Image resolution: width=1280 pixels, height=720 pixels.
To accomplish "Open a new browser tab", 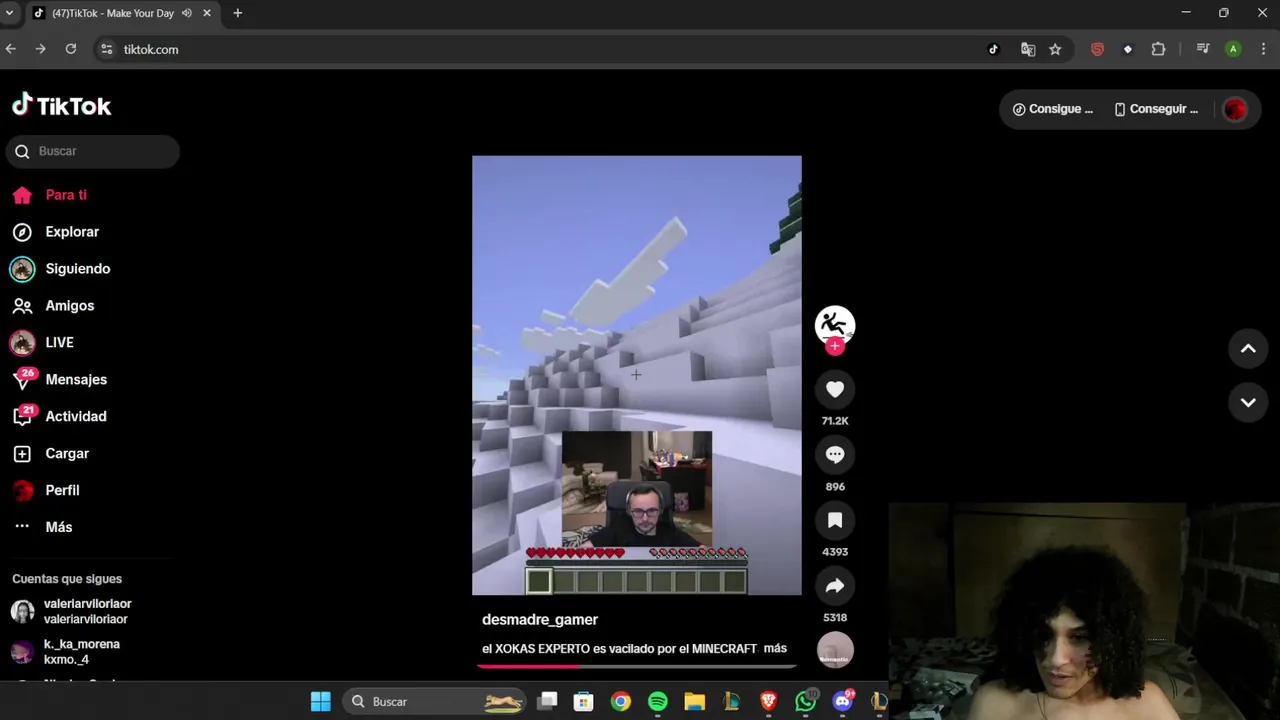I will (x=238, y=13).
